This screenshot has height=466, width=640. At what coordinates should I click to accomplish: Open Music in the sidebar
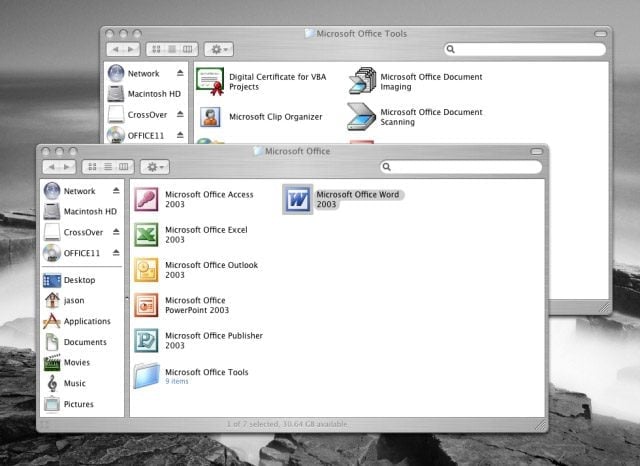pyautogui.click(x=65, y=383)
